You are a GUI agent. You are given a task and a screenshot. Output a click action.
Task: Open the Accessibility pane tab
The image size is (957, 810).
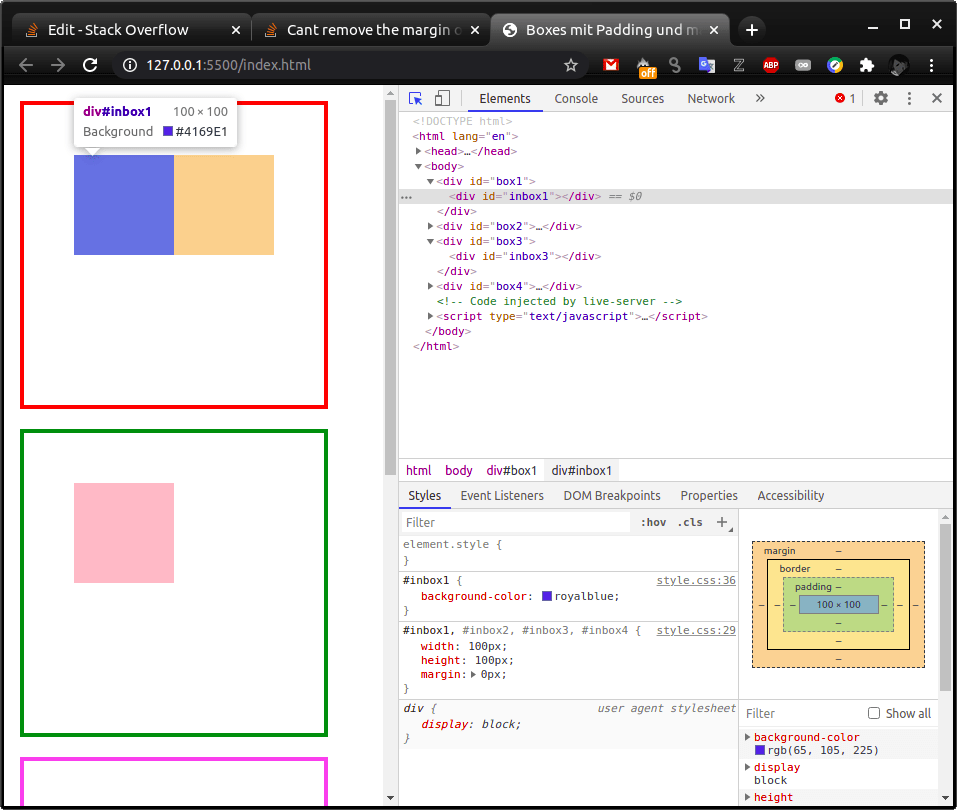coord(791,496)
